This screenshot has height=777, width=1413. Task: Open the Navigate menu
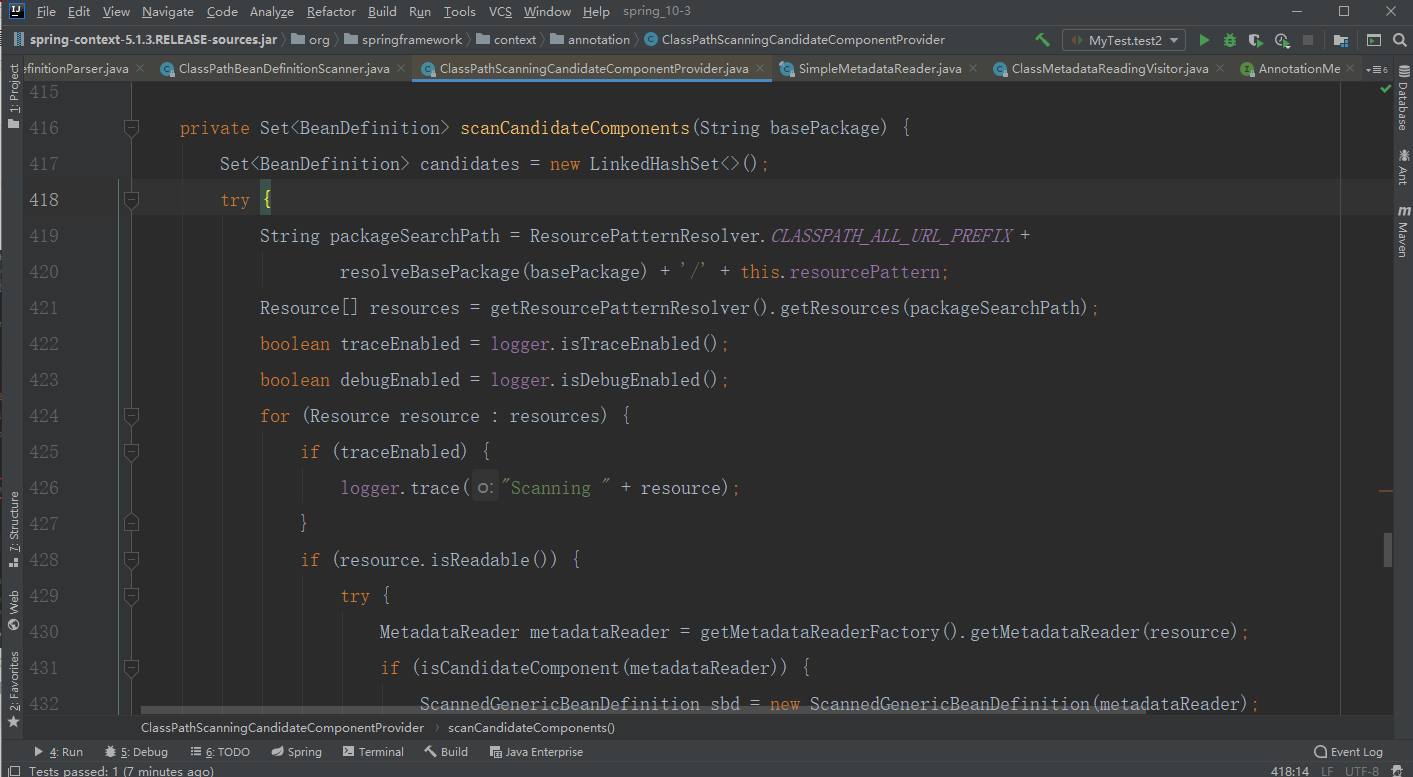point(168,12)
